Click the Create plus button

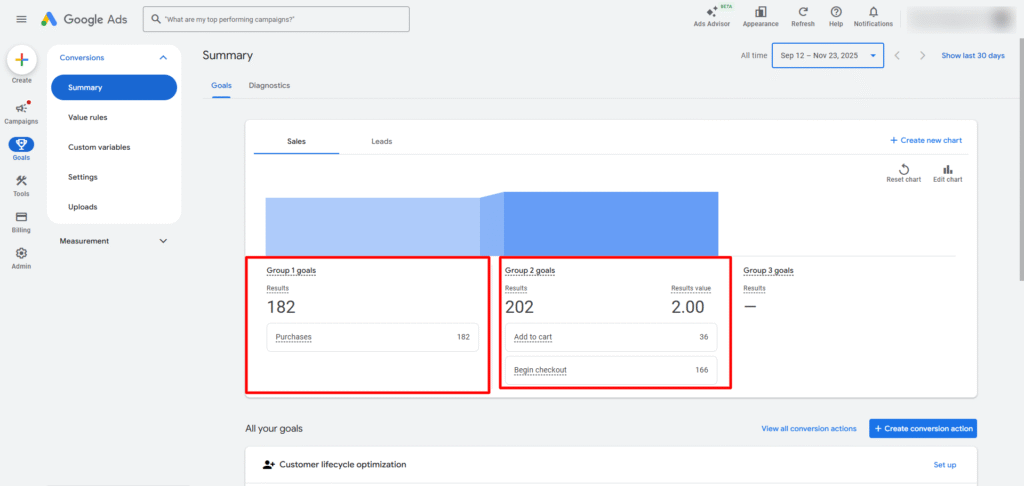(x=21, y=60)
